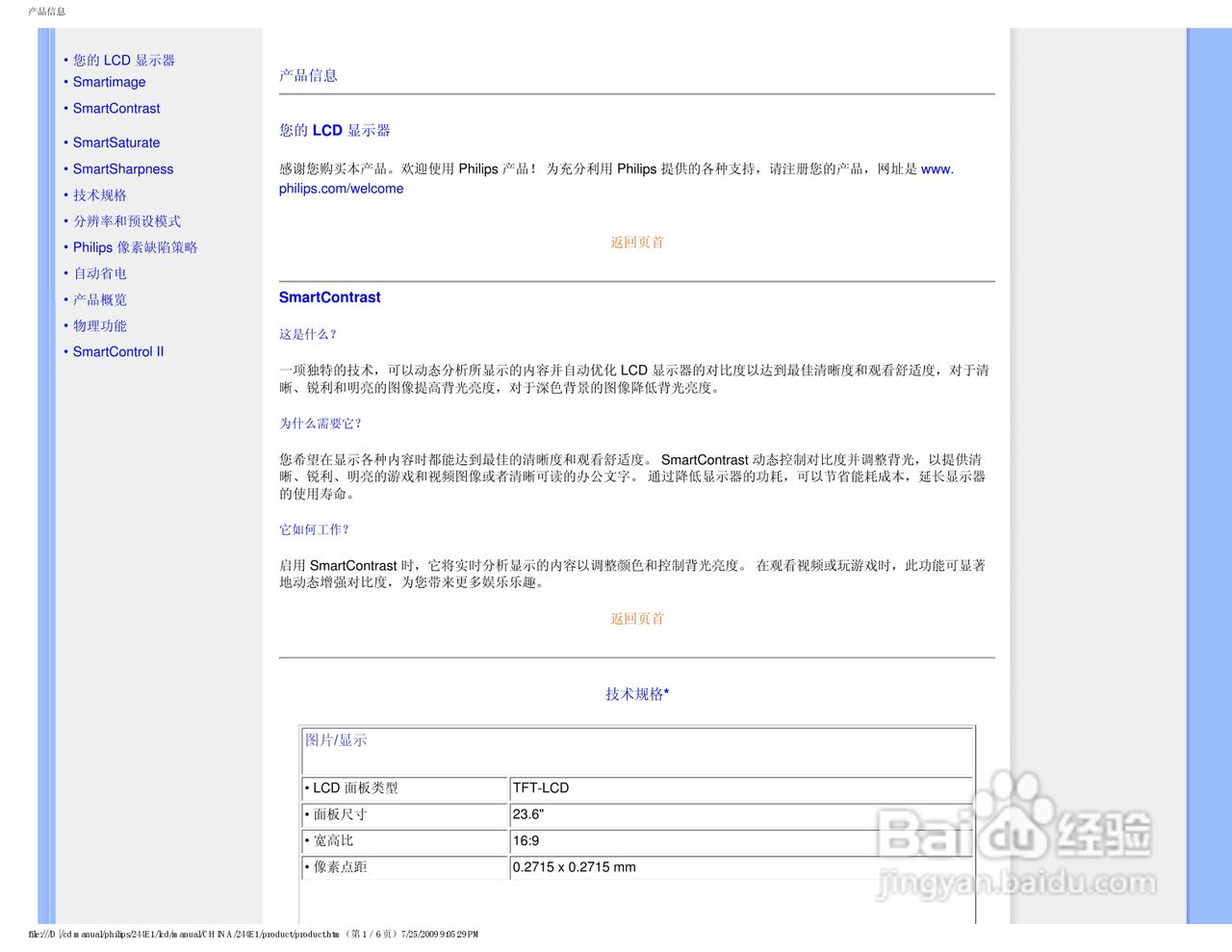Open Philips 像素缺陷策略 link
This screenshot has height=952, width=1232.
pyautogui.click(x=135, y=247)
